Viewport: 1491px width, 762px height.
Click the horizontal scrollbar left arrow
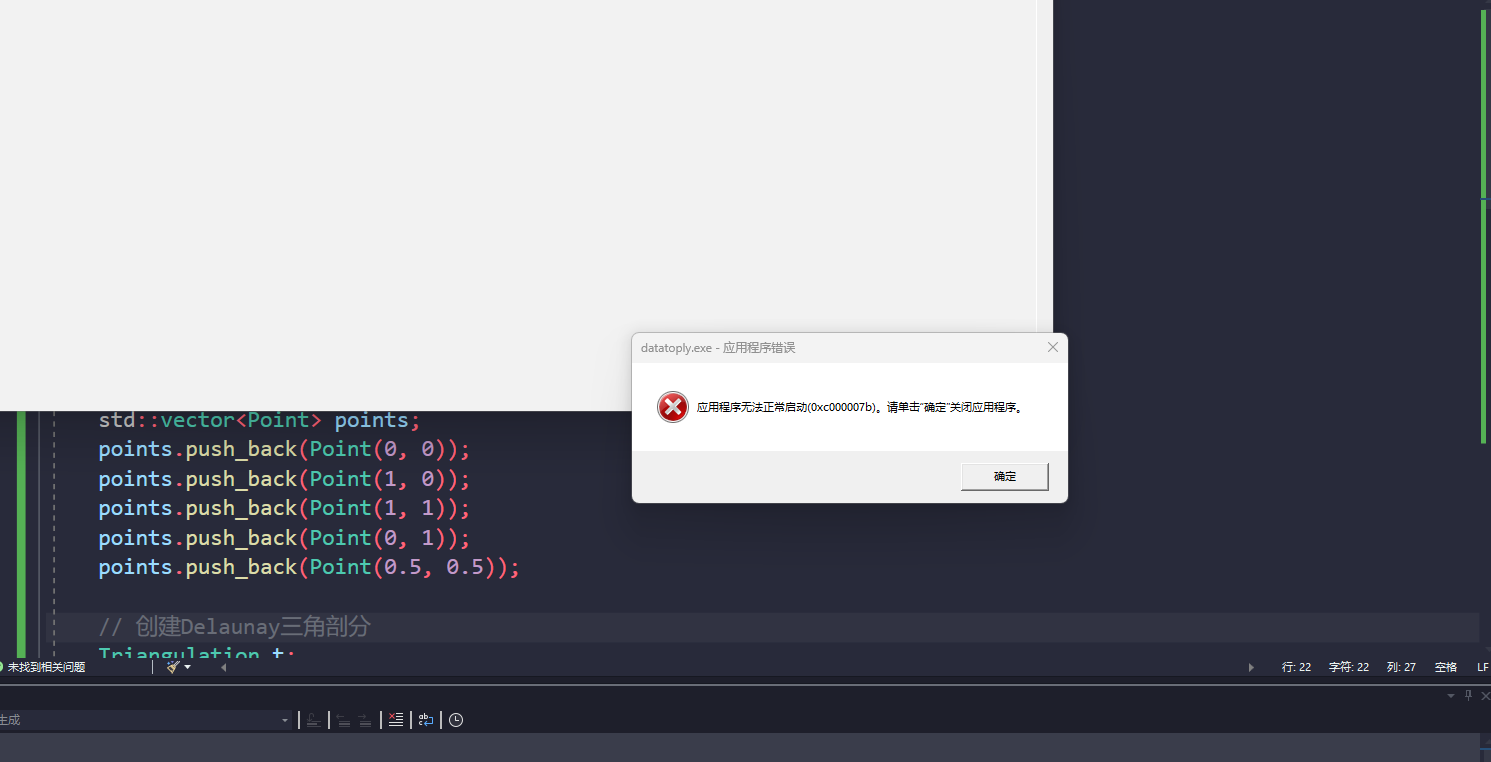pos(223,667)
